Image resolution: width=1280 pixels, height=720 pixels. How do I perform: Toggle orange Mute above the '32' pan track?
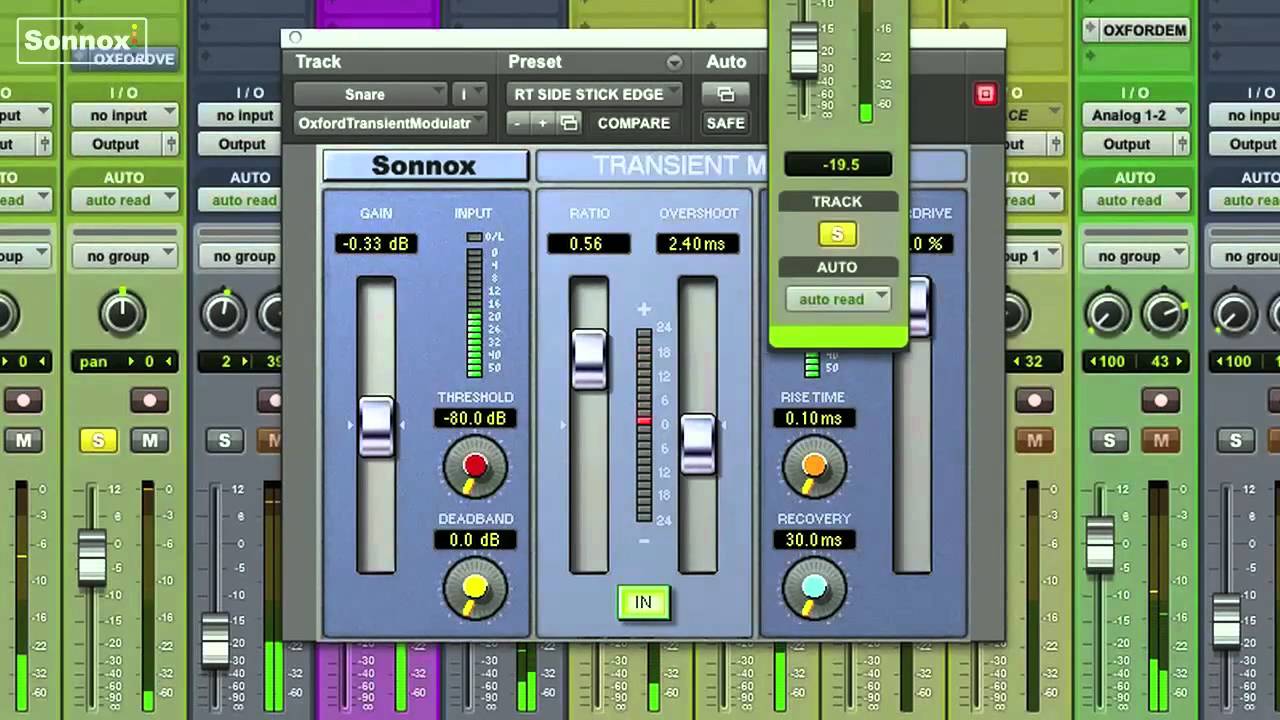click(x=1034, y=440)
